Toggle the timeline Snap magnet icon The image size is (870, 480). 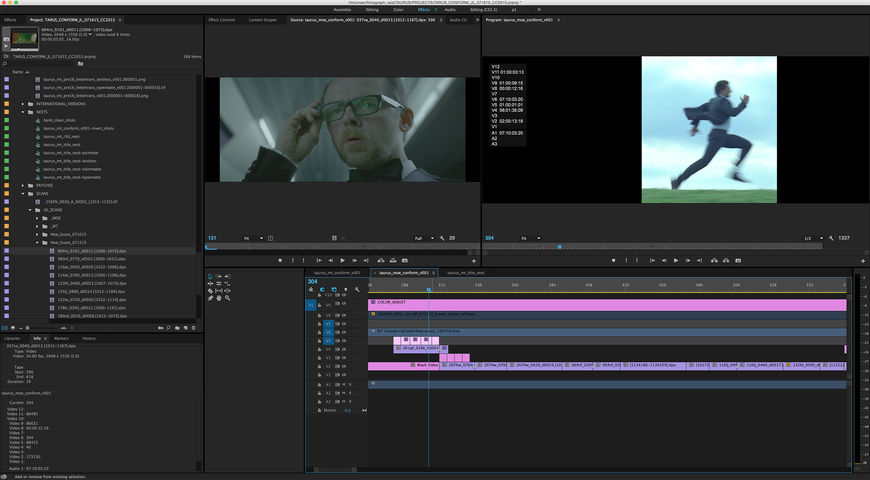322,290
